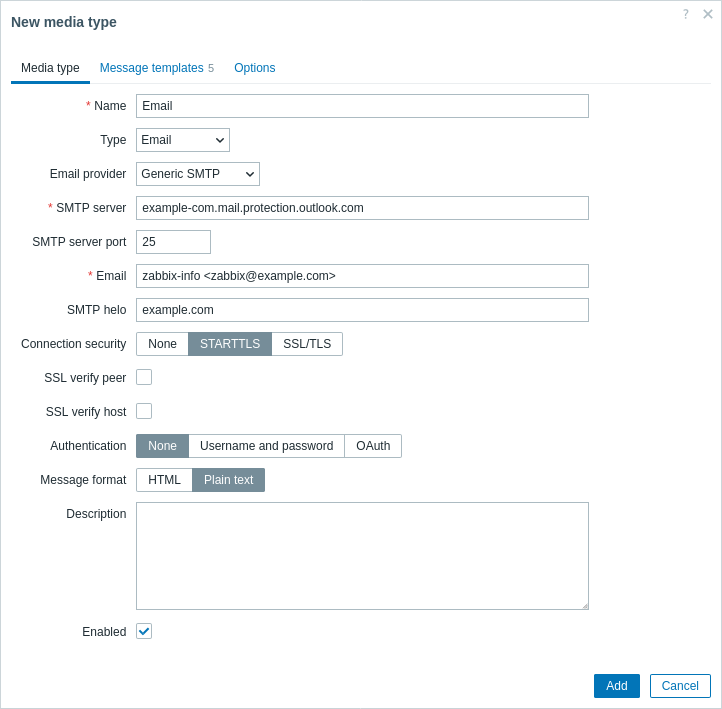Cancel the media type creation
This screenshot has width=722, height=709.
click(680, 686)
